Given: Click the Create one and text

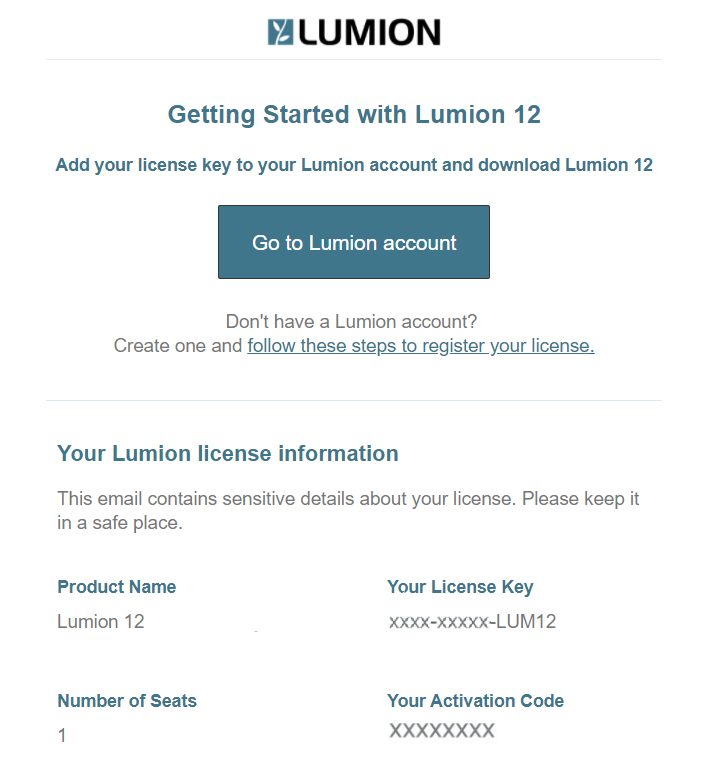Looking at the screenshot, I should tap(178, 346).
